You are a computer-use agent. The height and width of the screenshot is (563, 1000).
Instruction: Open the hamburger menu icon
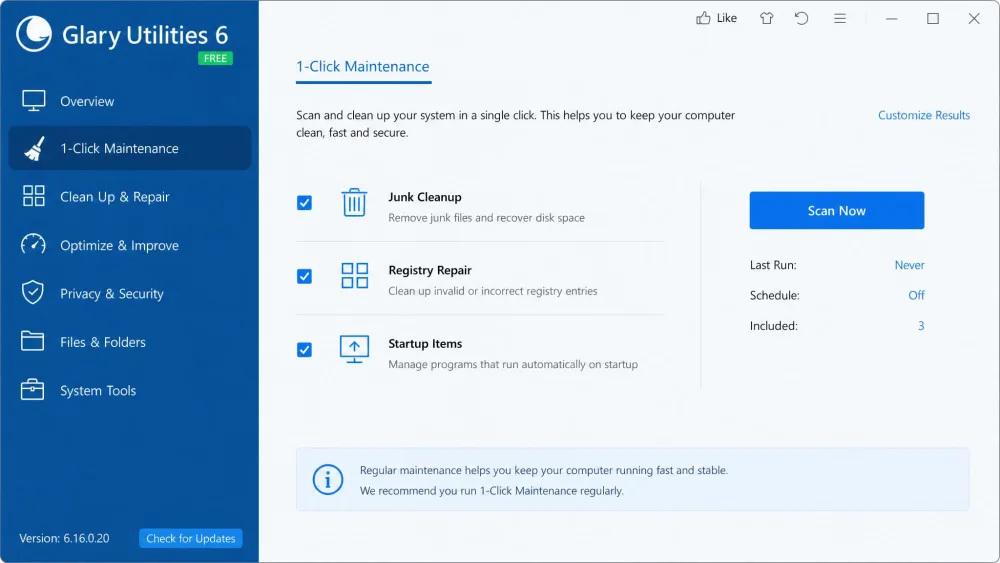(x=840, y=18)
